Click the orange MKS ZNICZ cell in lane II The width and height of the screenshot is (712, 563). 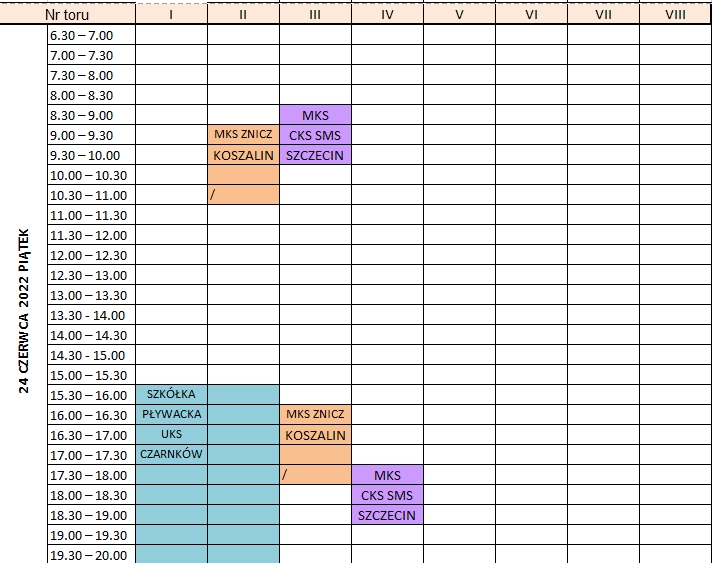243,135
